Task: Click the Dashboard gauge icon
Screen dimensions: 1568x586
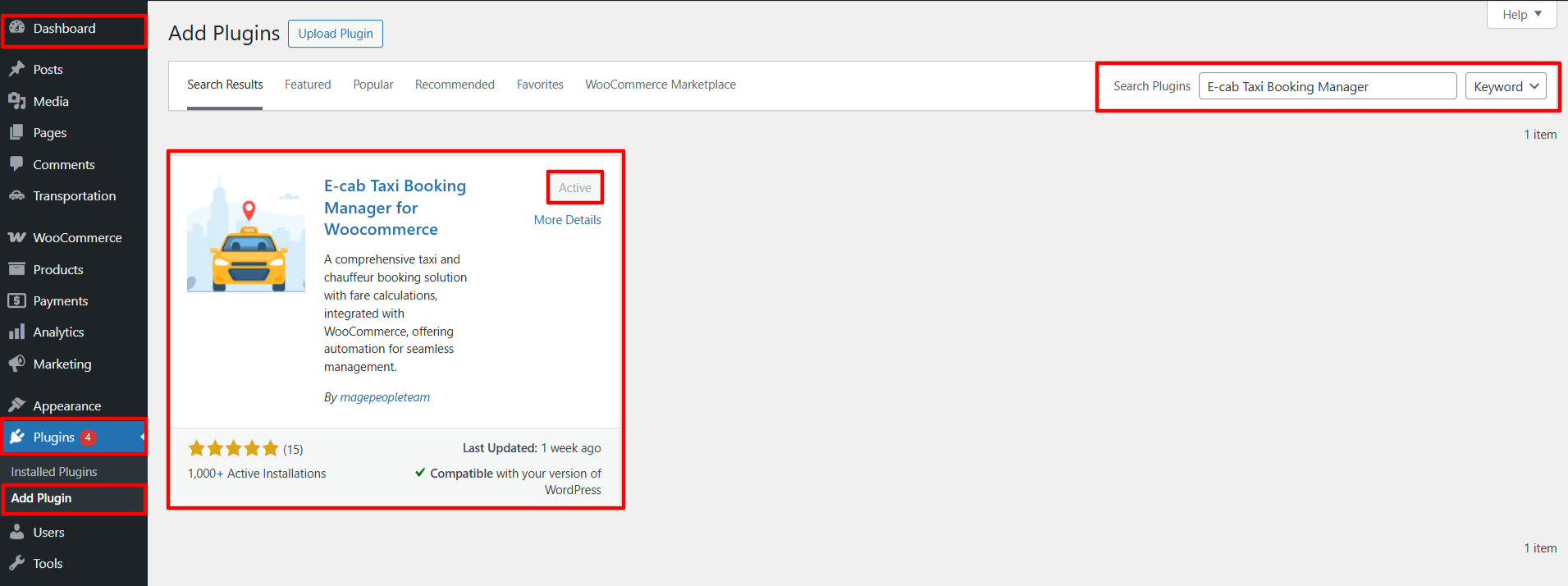Action: (16, 28)
